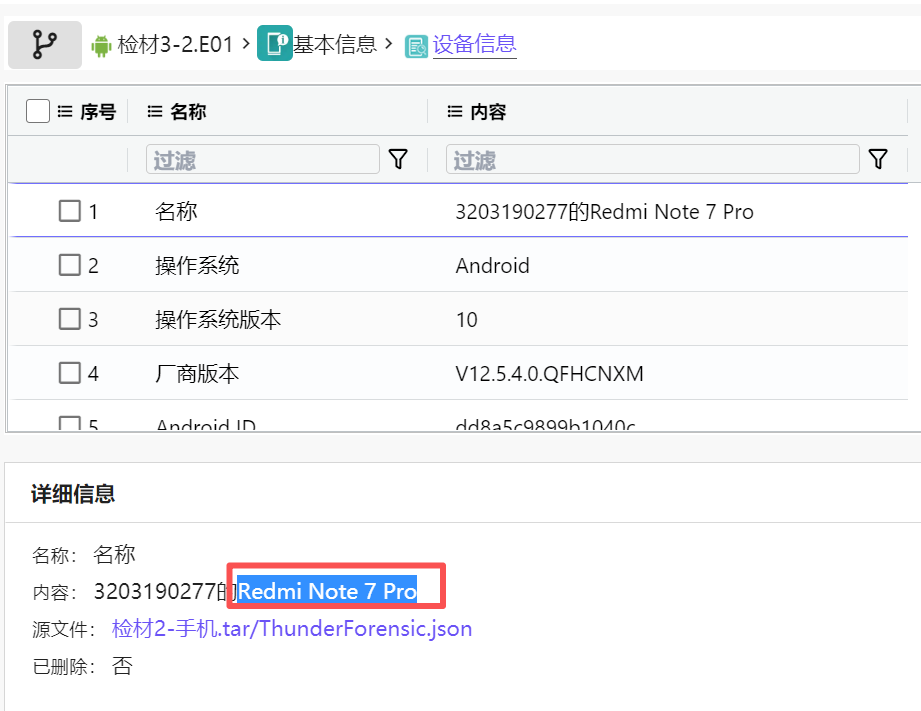This screenshot has height=711, width=921.
Task: Select the '10' OS version cell
Action: point(466,320)
